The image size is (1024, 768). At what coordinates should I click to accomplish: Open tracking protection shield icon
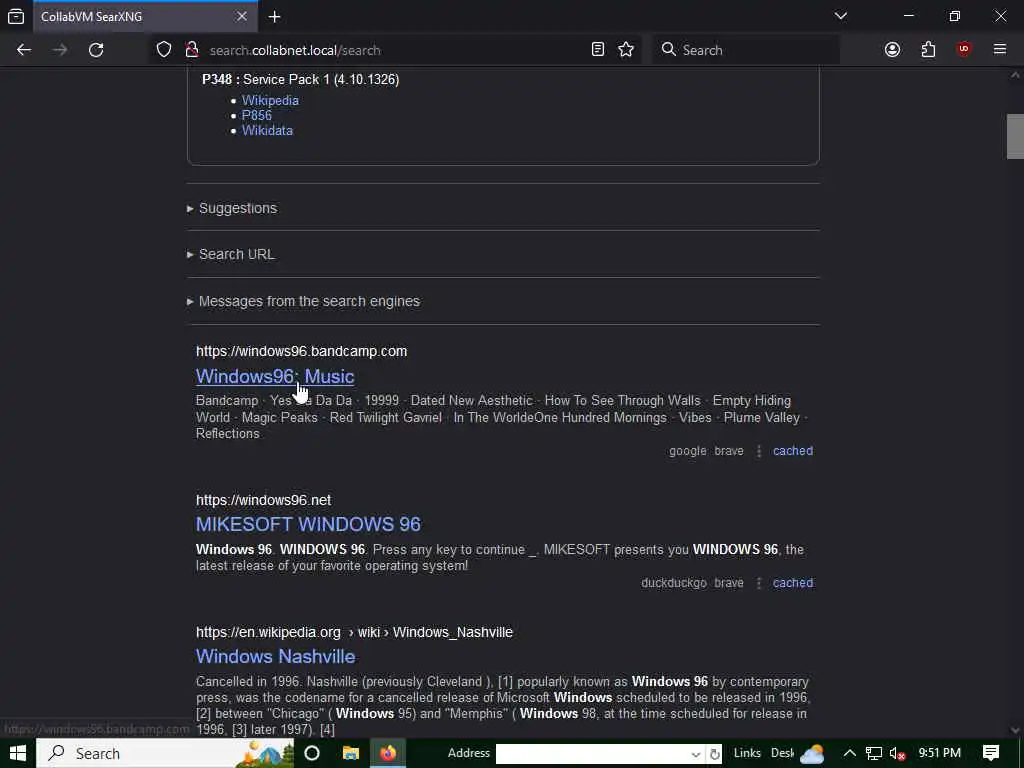click(164, 50)
